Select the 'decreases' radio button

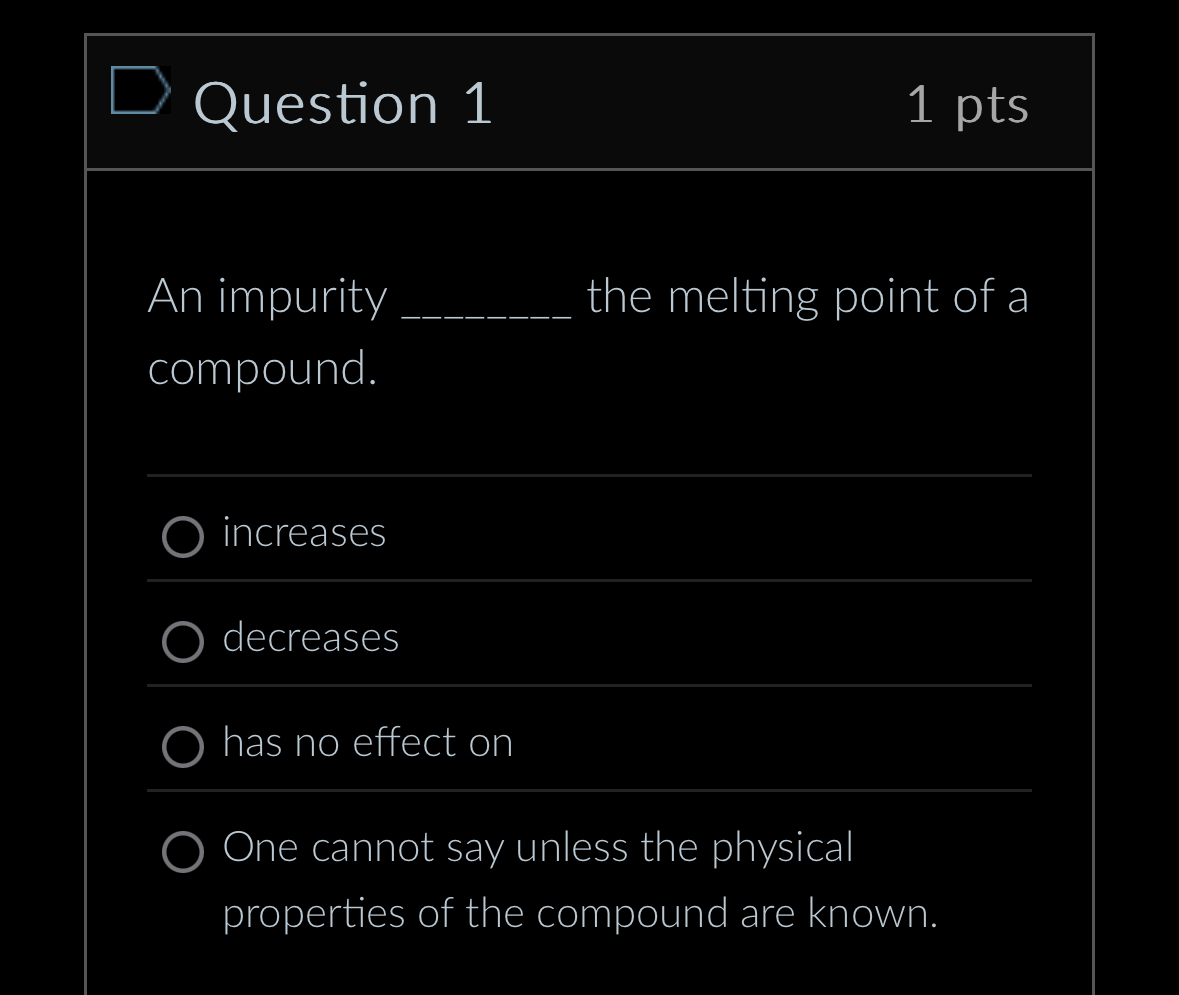coord(184,642)
